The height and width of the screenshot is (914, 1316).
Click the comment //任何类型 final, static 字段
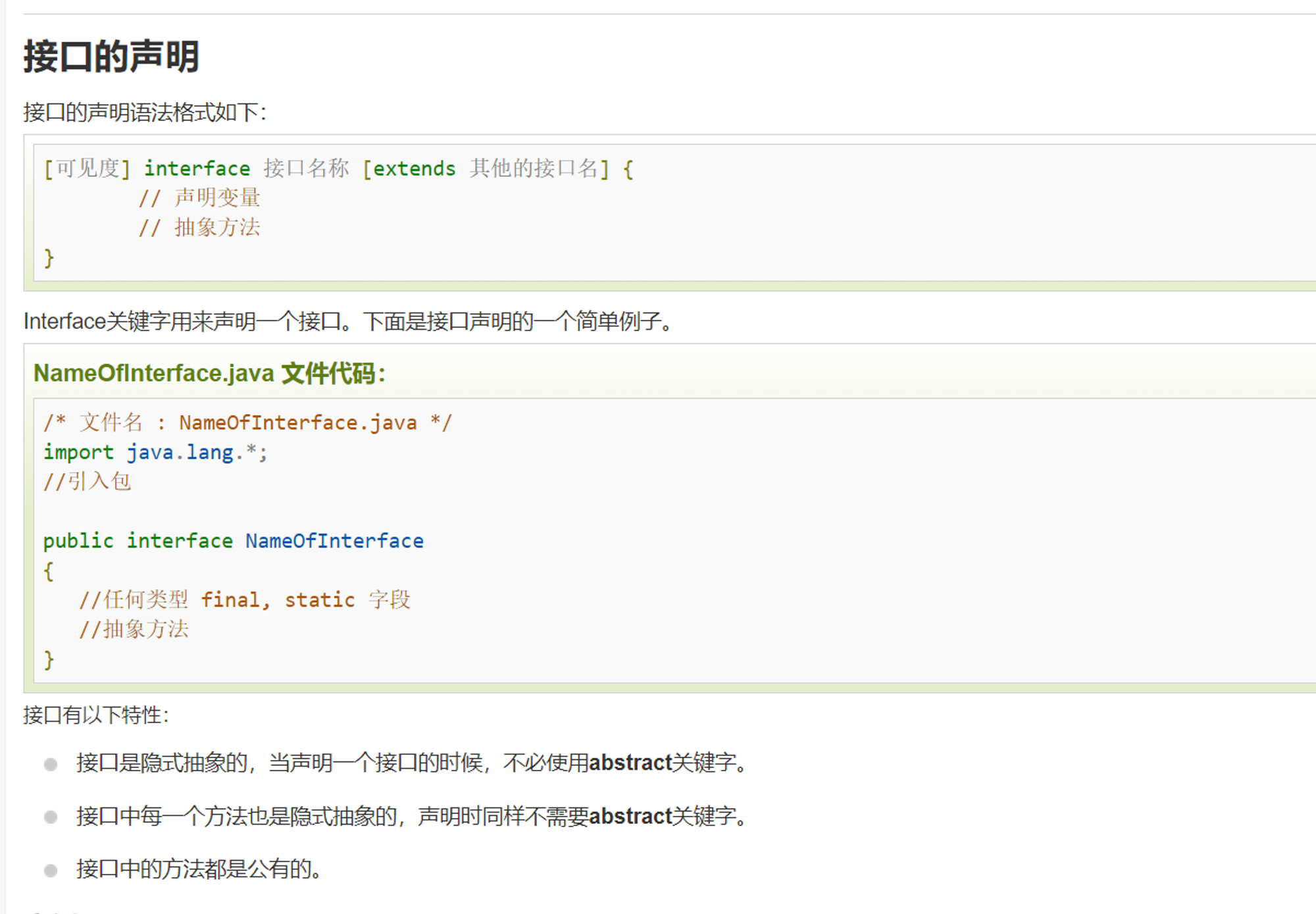[245, 600]
